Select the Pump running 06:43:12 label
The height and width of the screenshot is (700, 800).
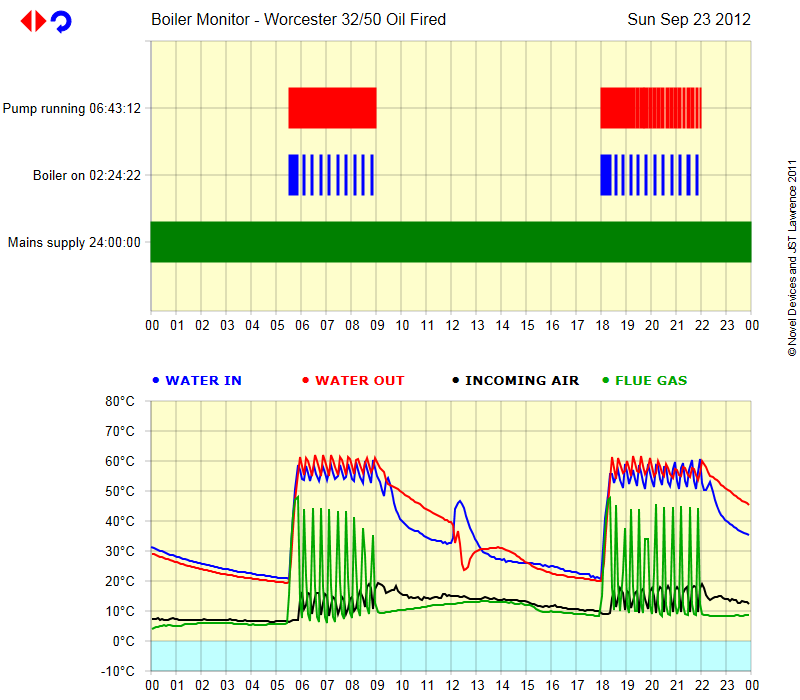point(71,108)
